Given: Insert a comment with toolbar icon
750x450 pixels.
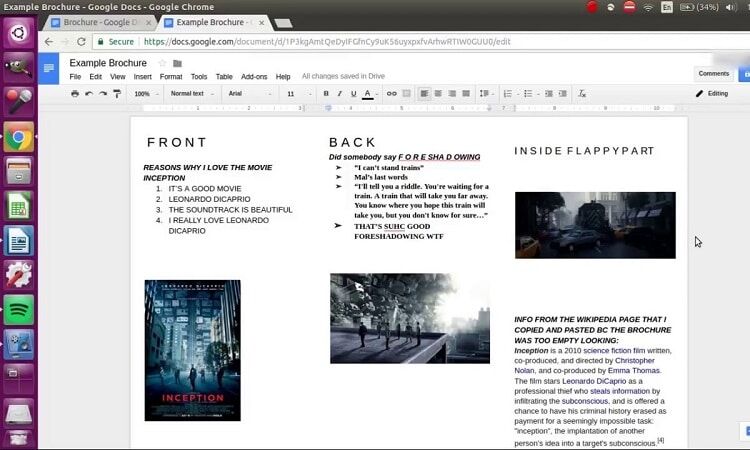Looking at the screenshot, I should pyautogui.click(x=407, y=94).
